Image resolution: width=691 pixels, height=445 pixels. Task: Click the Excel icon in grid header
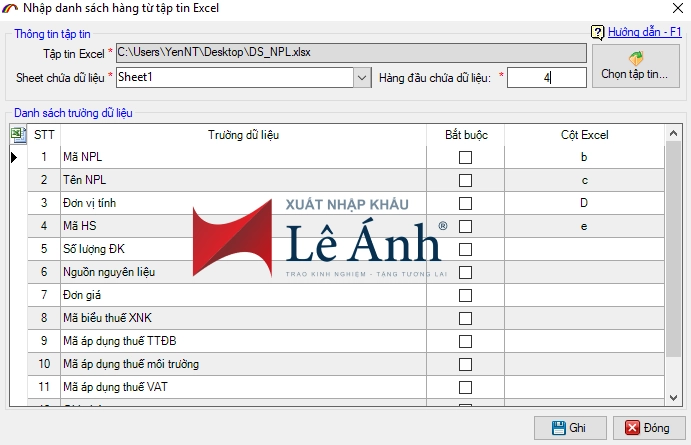point(18,134)
